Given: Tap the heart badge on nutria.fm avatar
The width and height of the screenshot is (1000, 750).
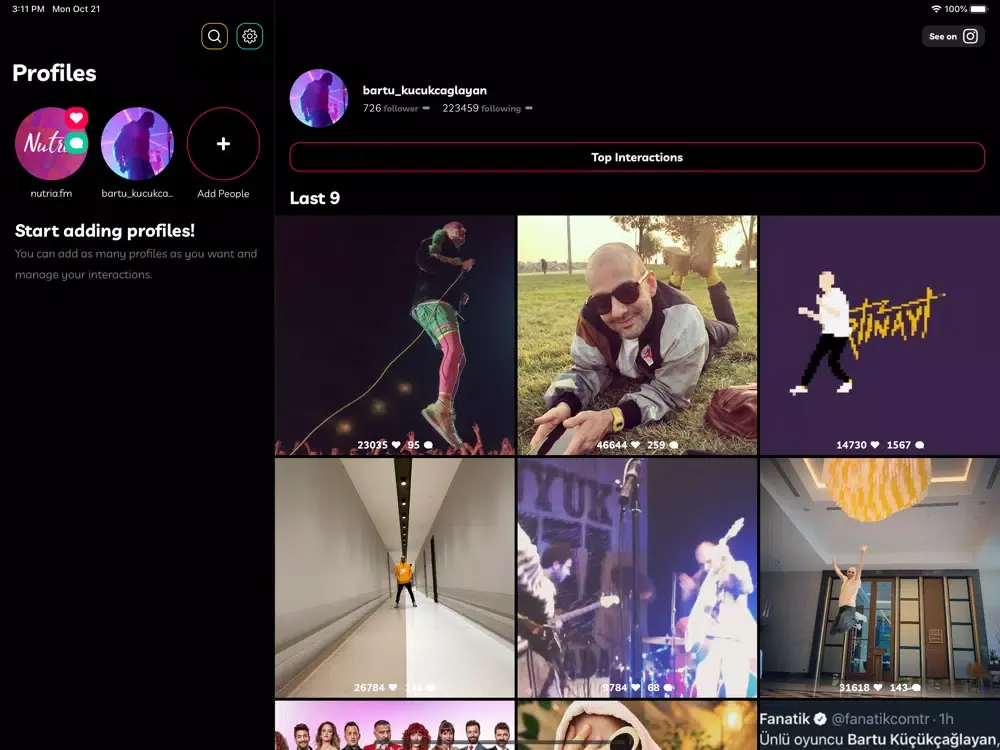Looking at the screenshot, I should click(x=77, y=118).
